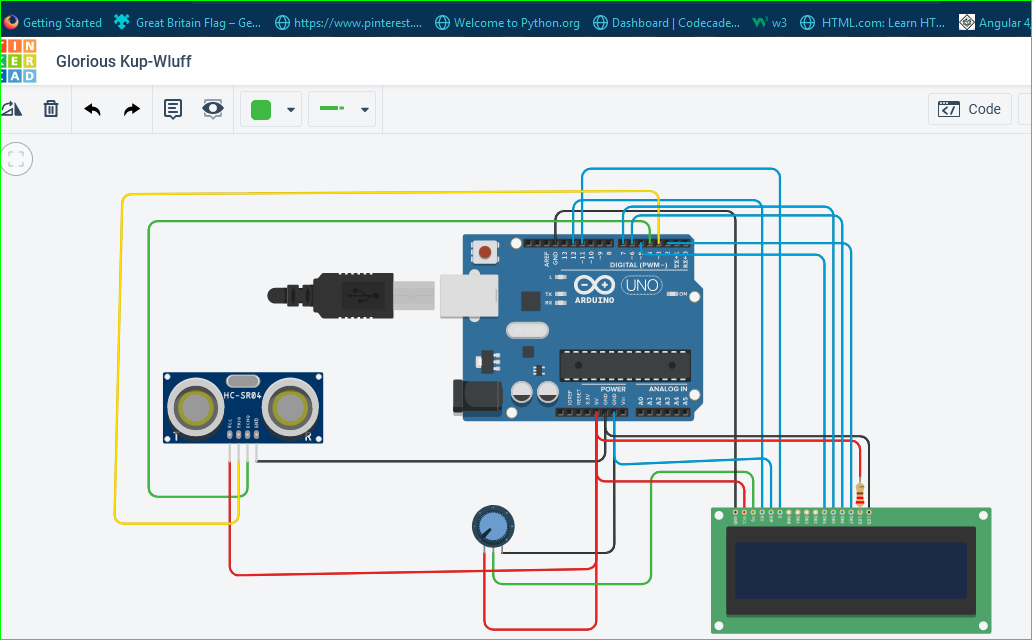Select the HC-SR04 ultrasonic sensor

[x=243, y=408]
